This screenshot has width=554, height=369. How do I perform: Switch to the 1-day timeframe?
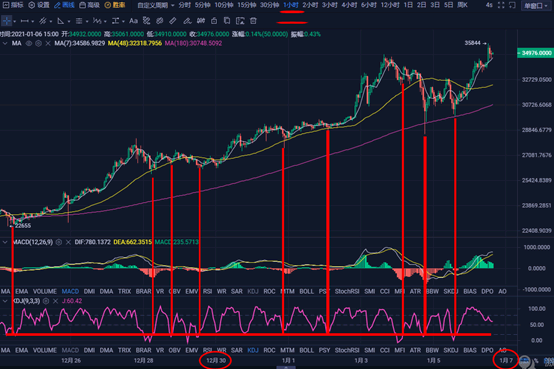[408, 5]
